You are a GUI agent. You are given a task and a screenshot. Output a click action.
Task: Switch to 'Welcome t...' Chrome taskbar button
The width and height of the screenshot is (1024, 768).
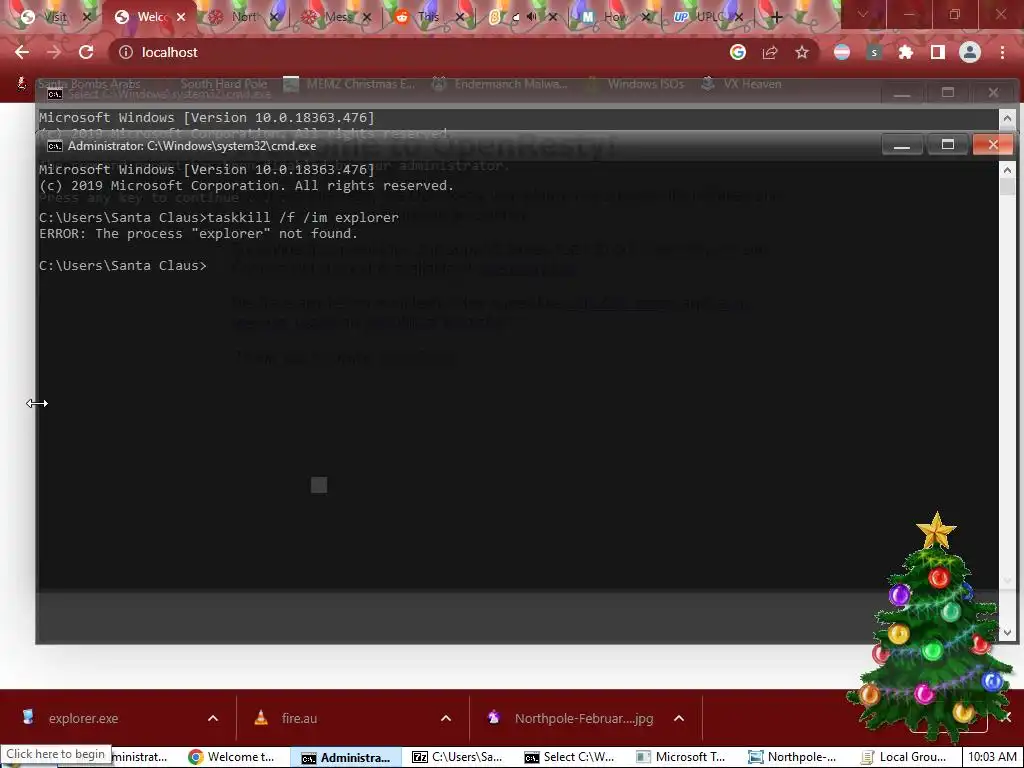[233, 757]
